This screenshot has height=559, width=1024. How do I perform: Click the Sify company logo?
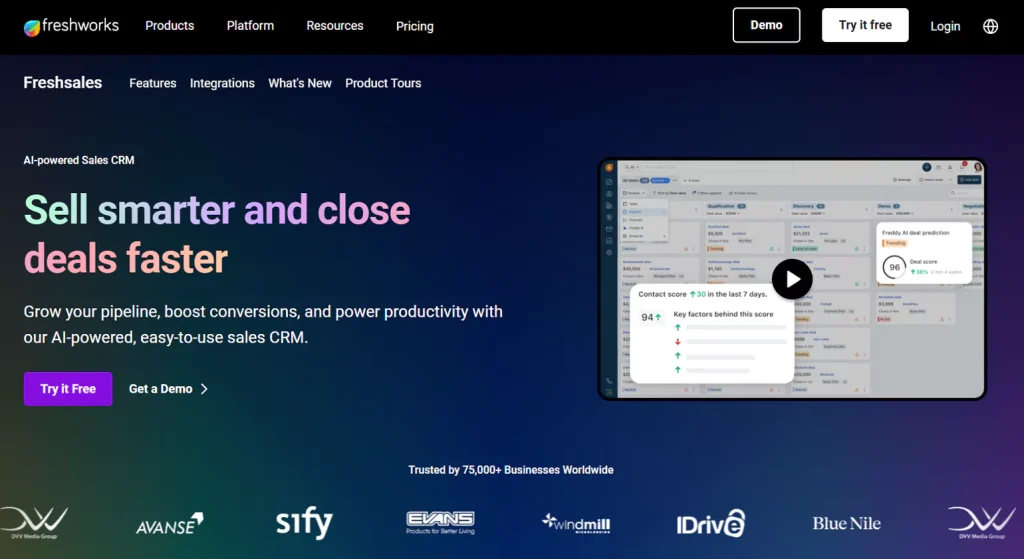coord(304,522)
